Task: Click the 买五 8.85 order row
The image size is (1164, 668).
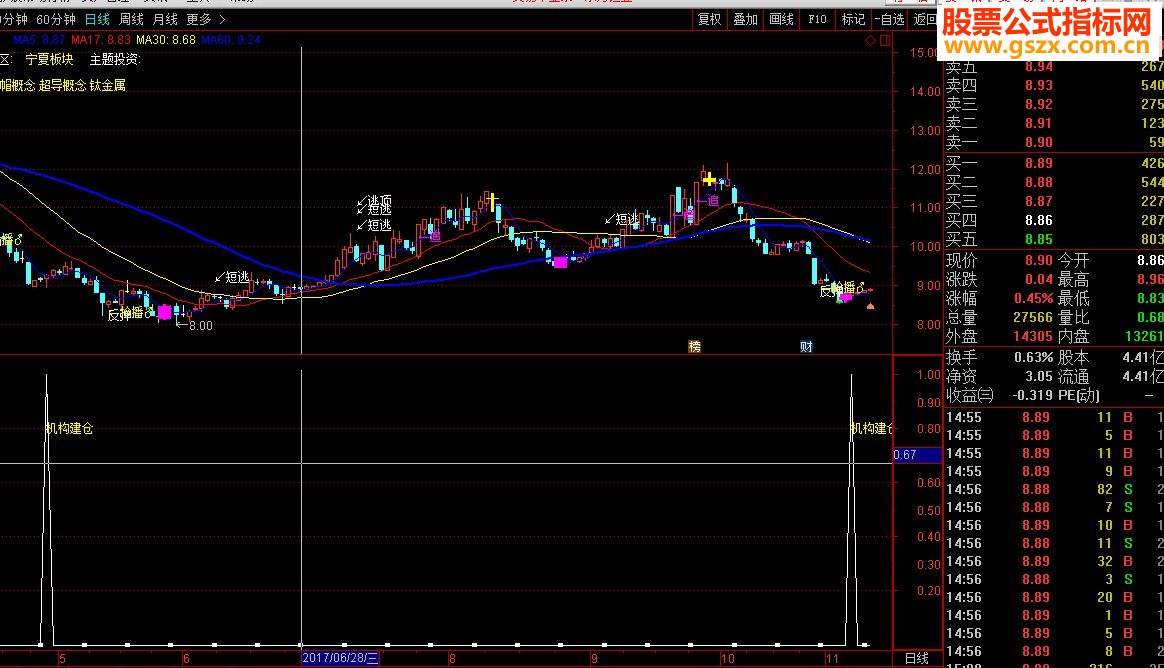Action: click(x=1054, y=240)
